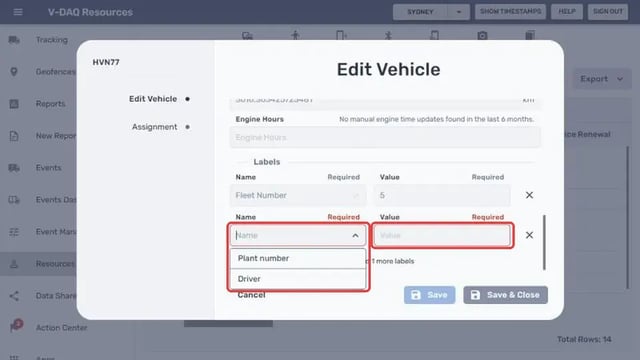The image size is (640, 360).
Task: Click the Resources person icon
Action: tap(14, 264)
